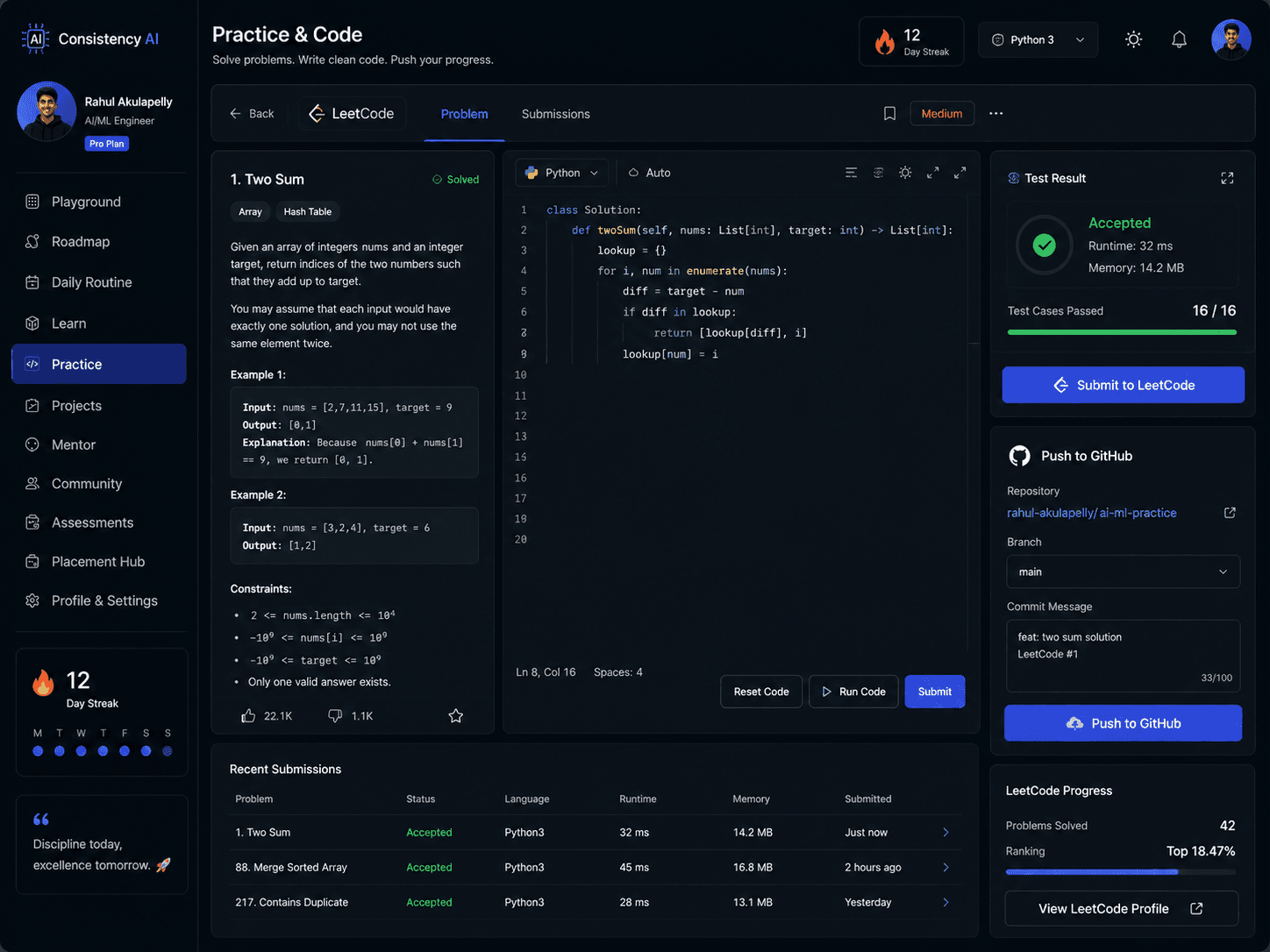The image size is (1270, 952).
Task: Click the Mentor icon in the sidebar
Action: (x=32, y=444)
